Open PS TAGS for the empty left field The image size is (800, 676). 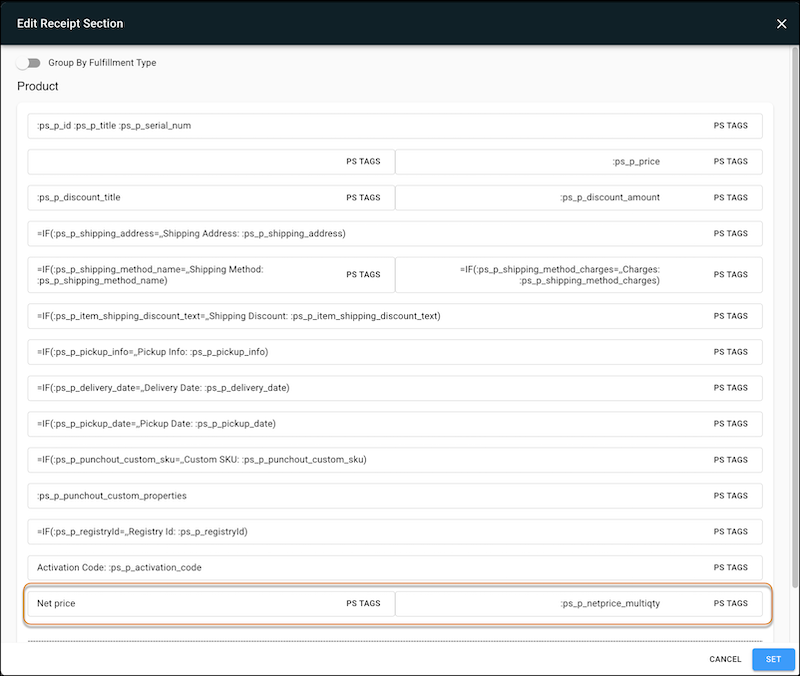[363, 161]
